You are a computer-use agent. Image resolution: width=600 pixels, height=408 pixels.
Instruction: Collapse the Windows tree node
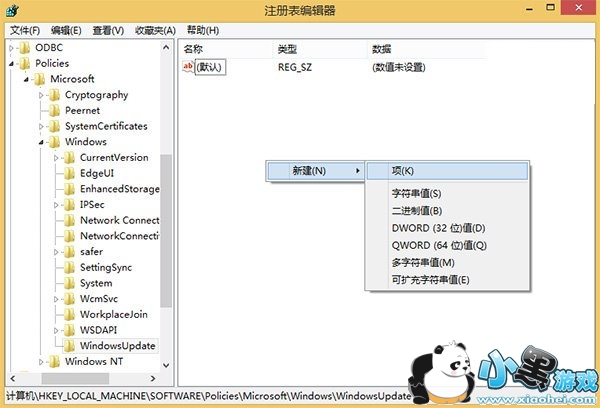coord(41,142)
